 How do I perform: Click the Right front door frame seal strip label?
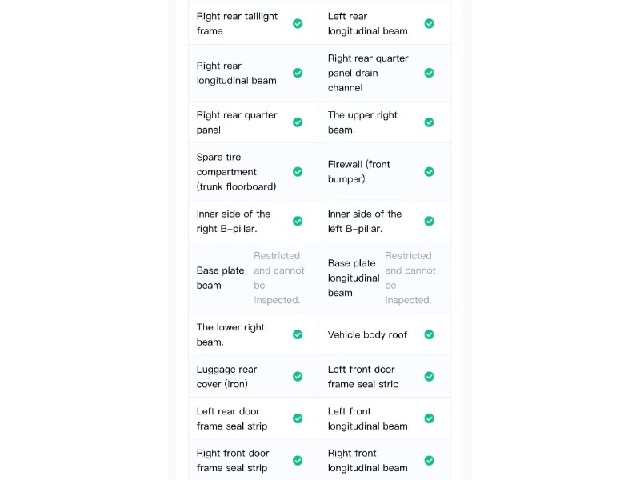point(233,460)
